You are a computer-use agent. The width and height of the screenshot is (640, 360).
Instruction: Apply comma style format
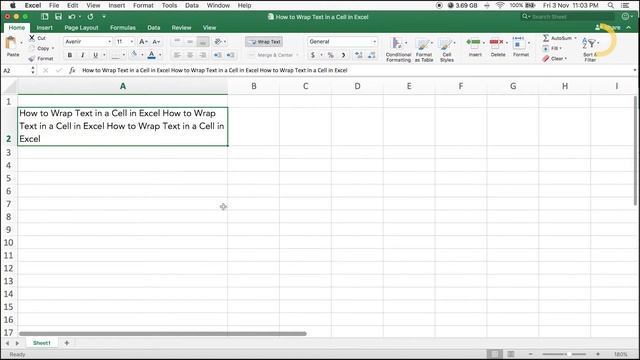(x=343, y=55)
